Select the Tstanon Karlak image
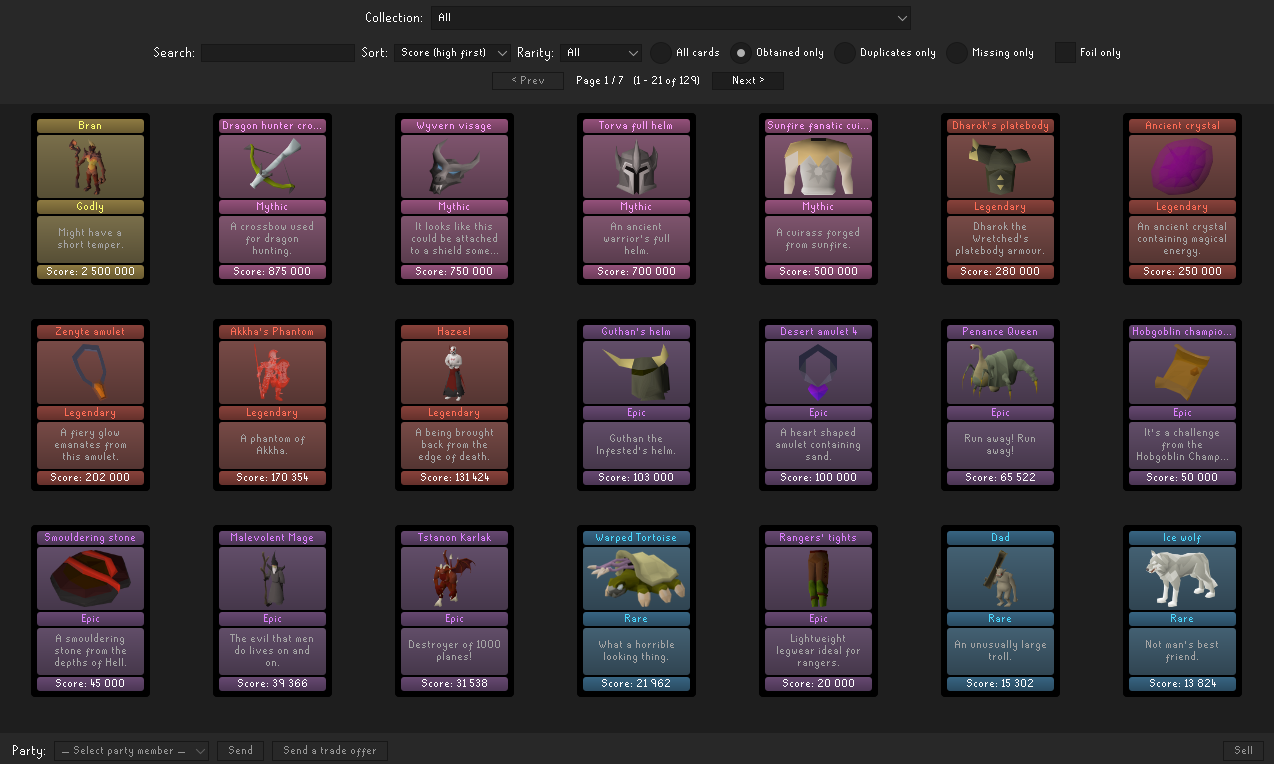Screen dimensions: 1274x764 coord(454,578)
